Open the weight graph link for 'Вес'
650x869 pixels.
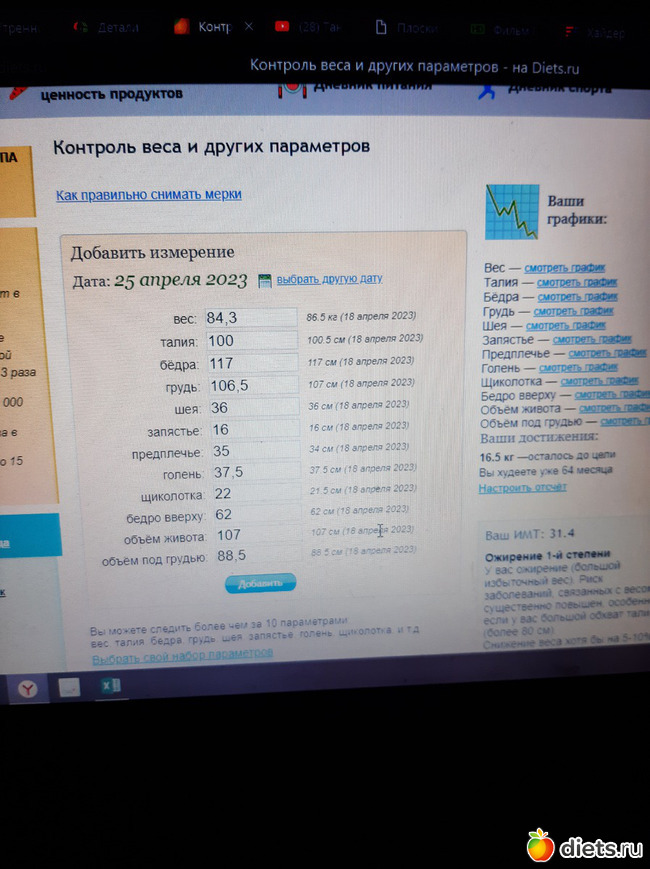[565, 268]
